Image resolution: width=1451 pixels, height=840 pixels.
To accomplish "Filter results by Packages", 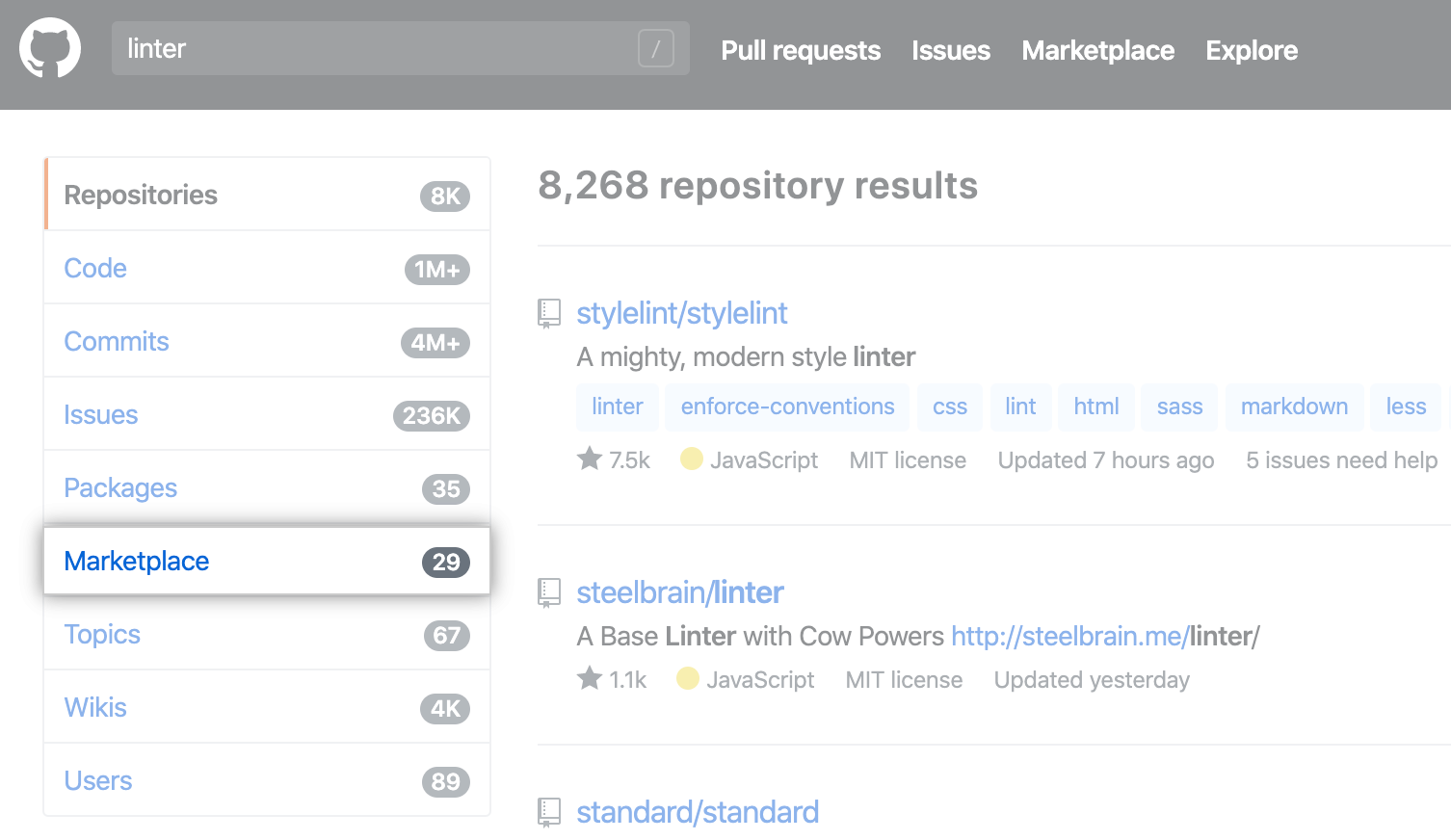I will 120,487.
